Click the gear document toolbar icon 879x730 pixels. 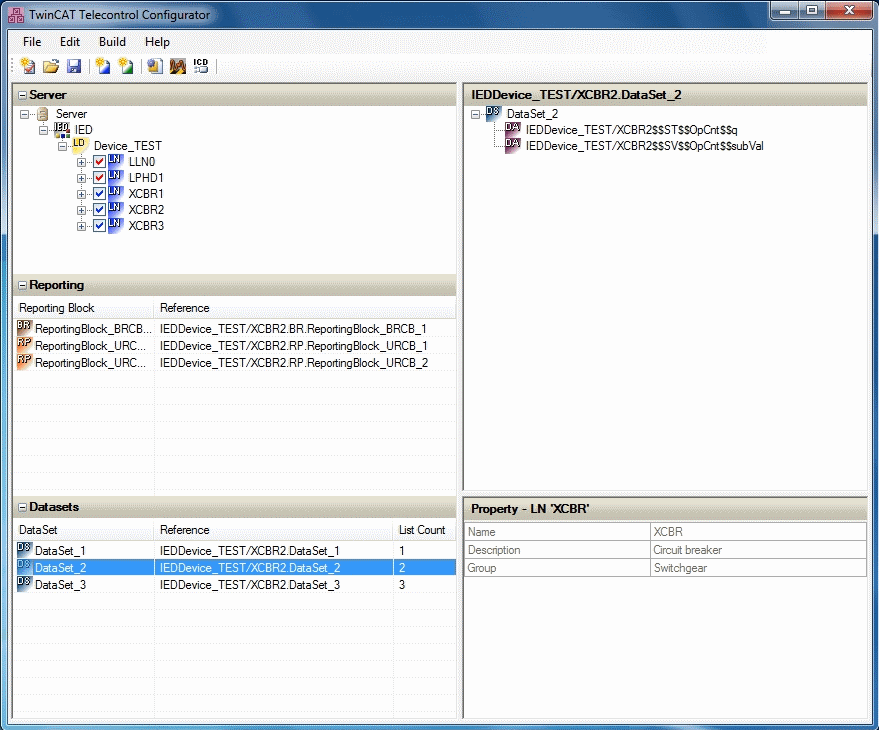pyautogui.click(x=155, y=66)
